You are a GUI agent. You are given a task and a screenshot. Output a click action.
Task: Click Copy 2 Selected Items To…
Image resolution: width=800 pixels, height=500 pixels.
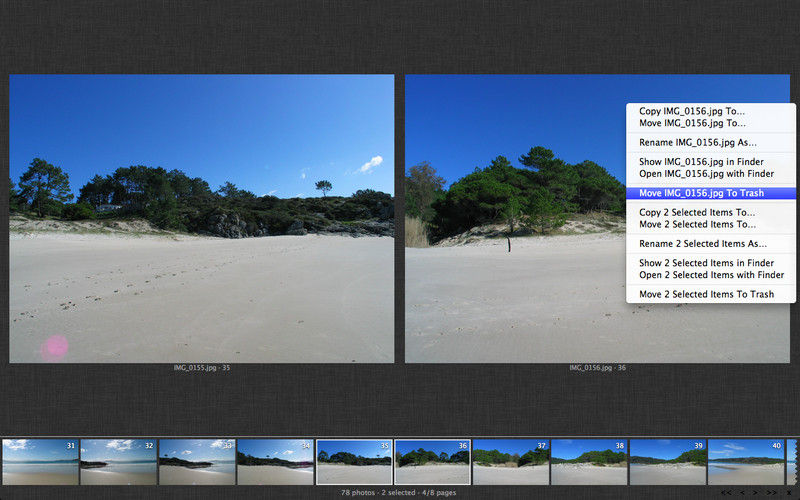click(x=697, y=212)
